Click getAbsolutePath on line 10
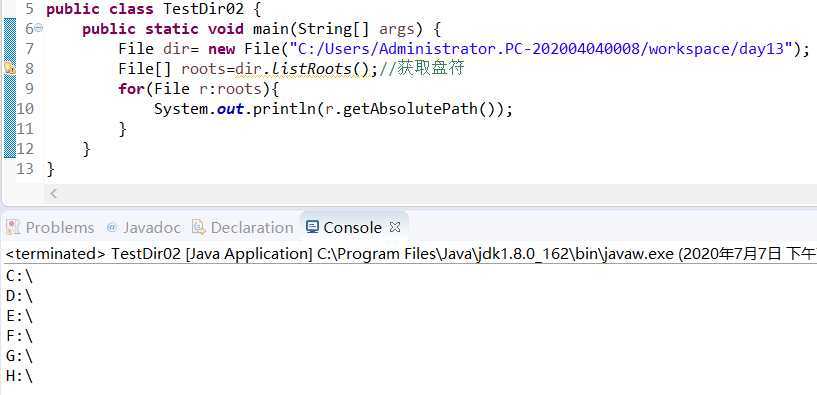The width and height of the screenshot is (817, 395). pyautogui.click(x=410, y=109)
